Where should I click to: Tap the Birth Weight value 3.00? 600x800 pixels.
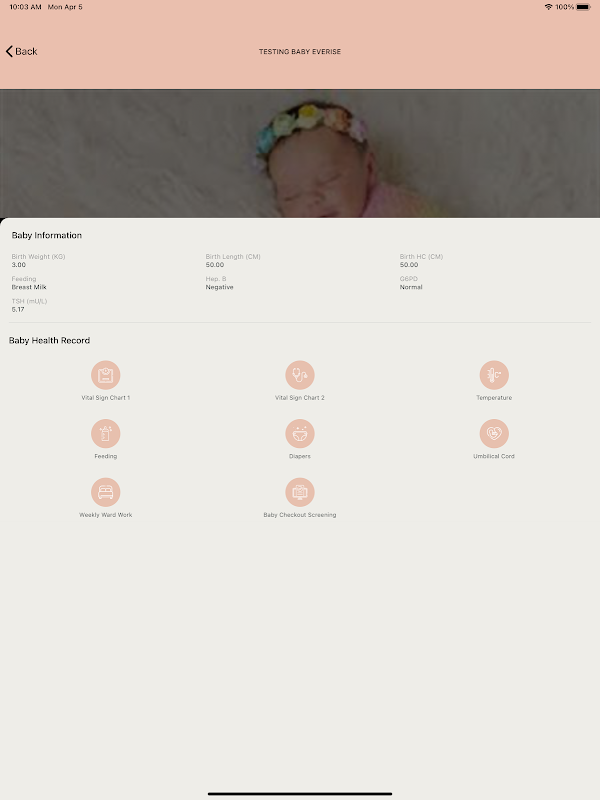19,265
